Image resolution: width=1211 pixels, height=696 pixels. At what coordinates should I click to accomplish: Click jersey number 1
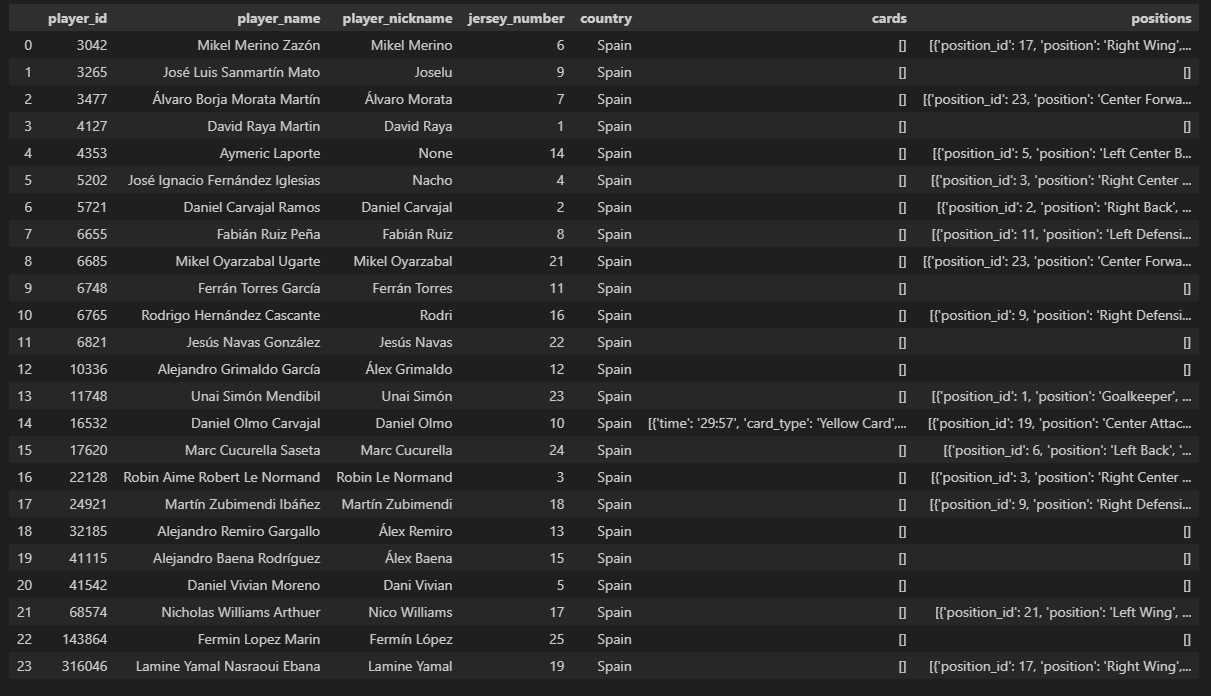561,126
